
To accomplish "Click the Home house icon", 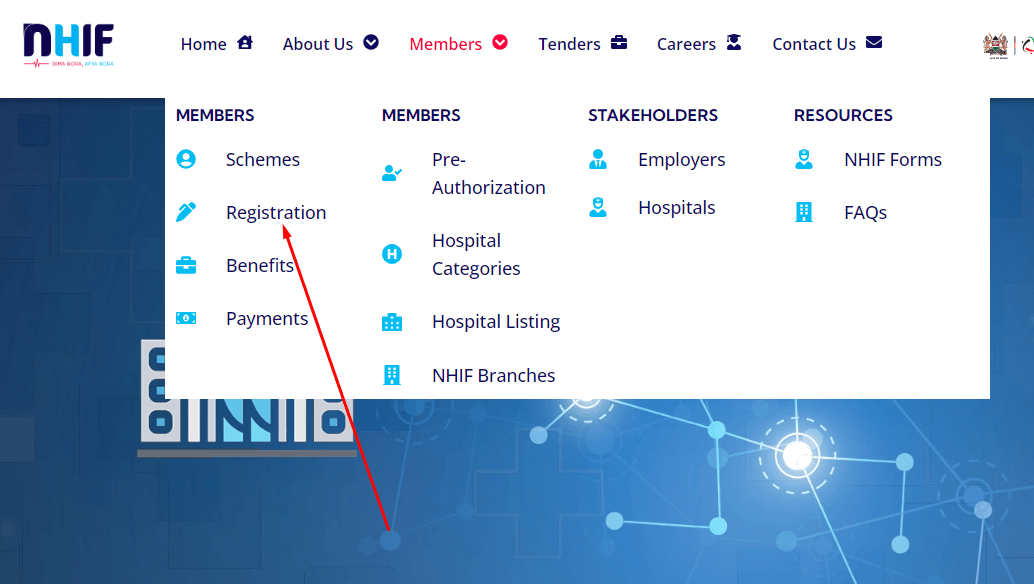I will (245, 43).
